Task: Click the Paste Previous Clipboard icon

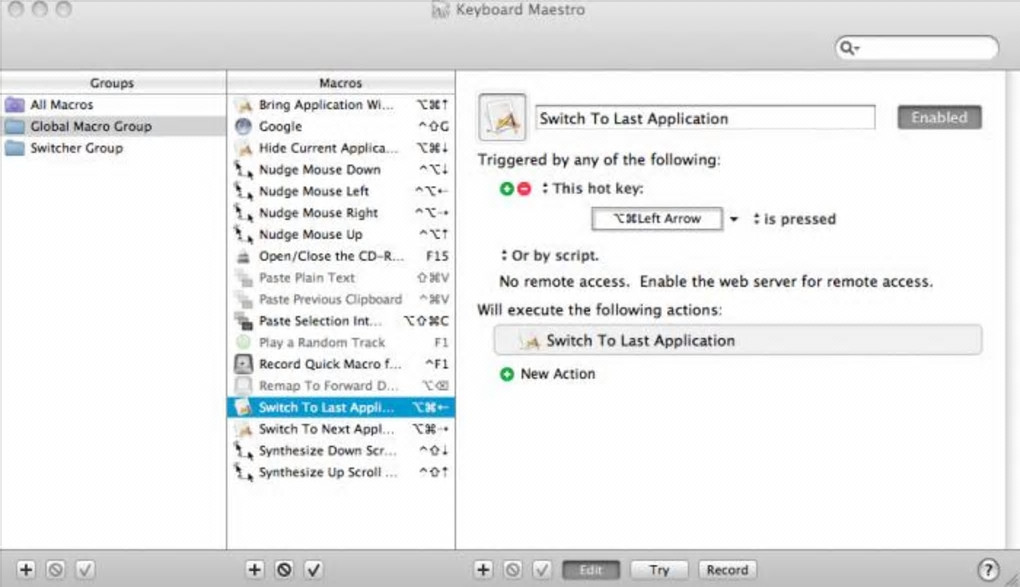Action: 243,299
